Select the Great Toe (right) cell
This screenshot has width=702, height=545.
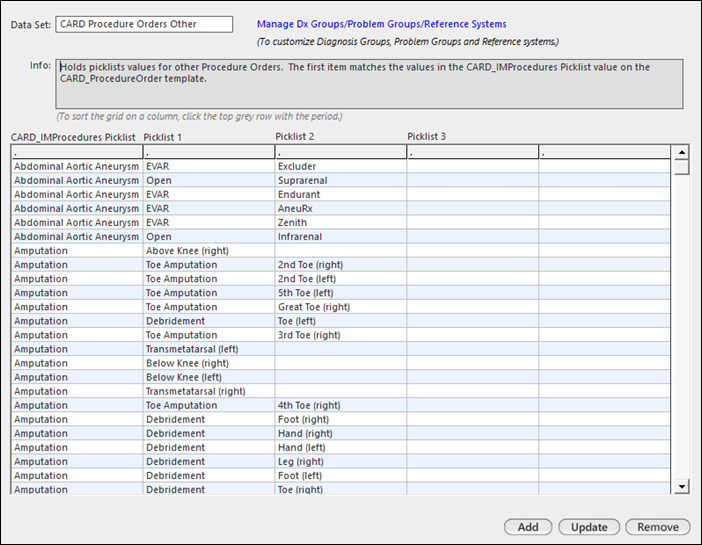[341, 307]
